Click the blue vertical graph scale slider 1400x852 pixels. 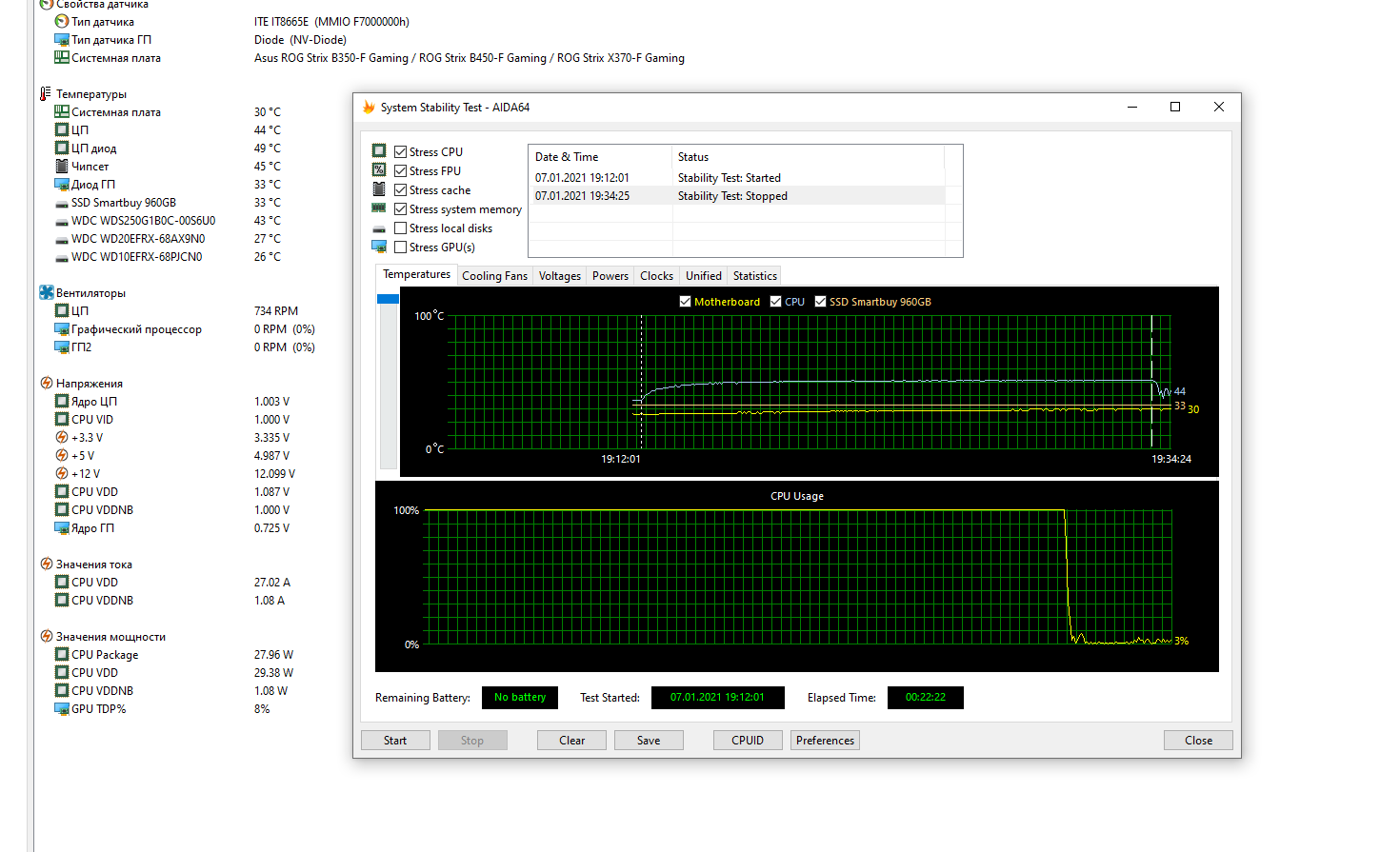(388, 299)
